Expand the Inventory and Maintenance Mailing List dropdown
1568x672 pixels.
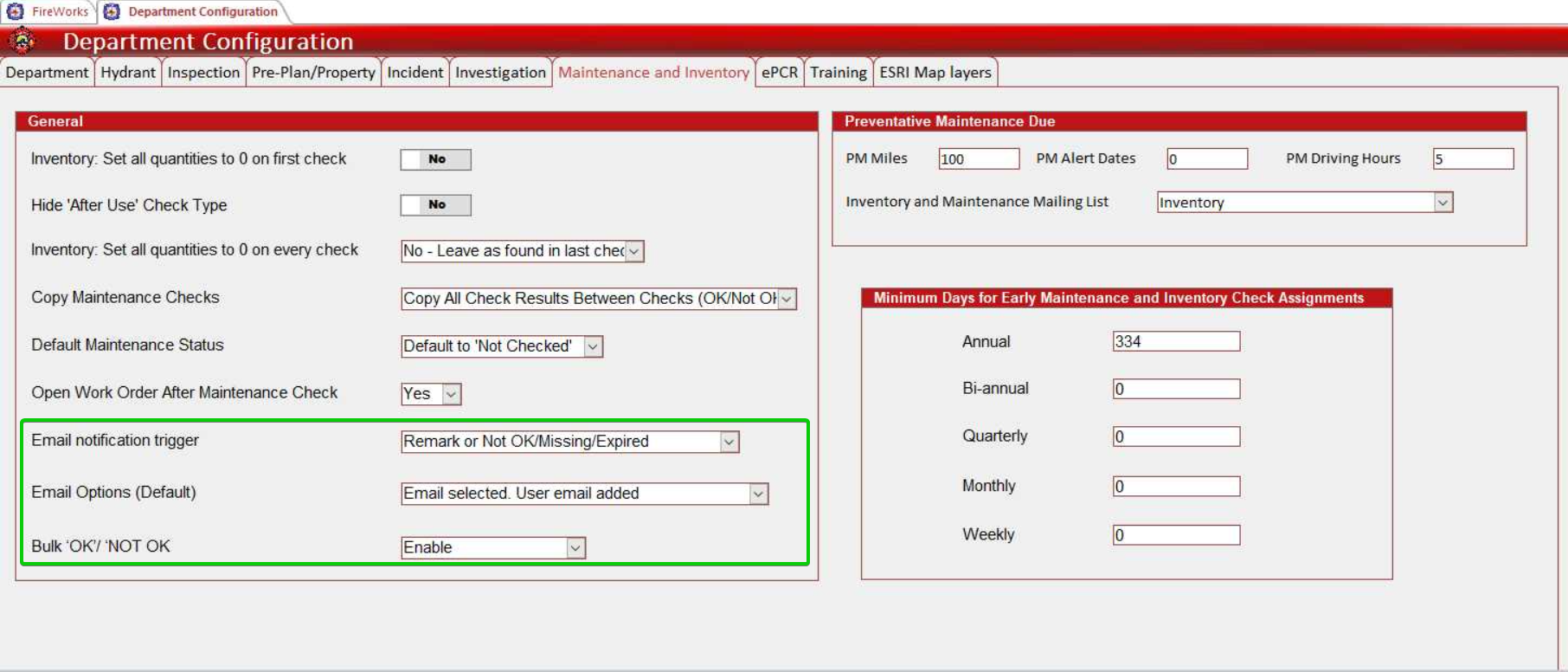(1443, 203)
